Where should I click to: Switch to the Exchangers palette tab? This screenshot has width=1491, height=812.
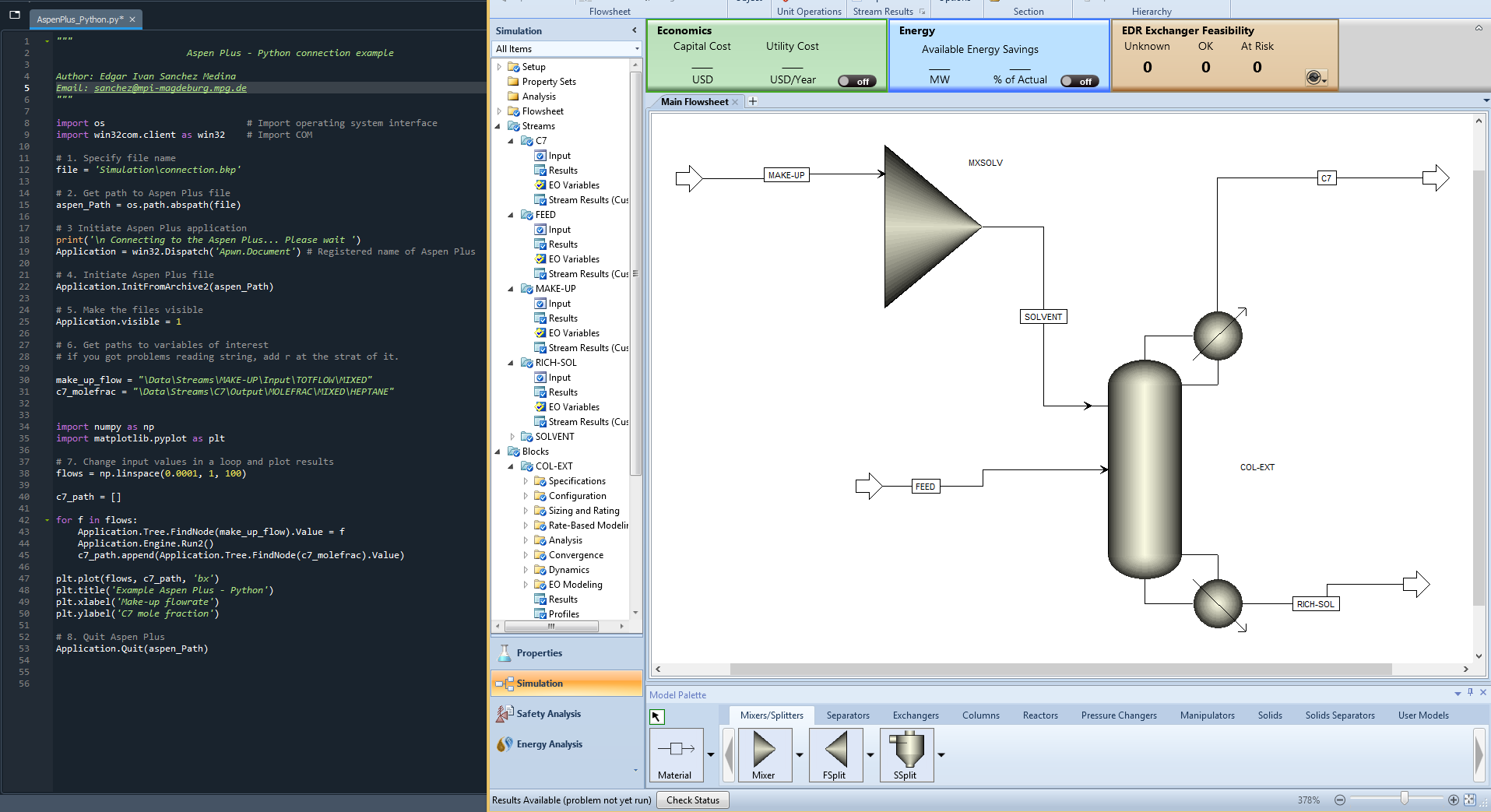(915, 715)
